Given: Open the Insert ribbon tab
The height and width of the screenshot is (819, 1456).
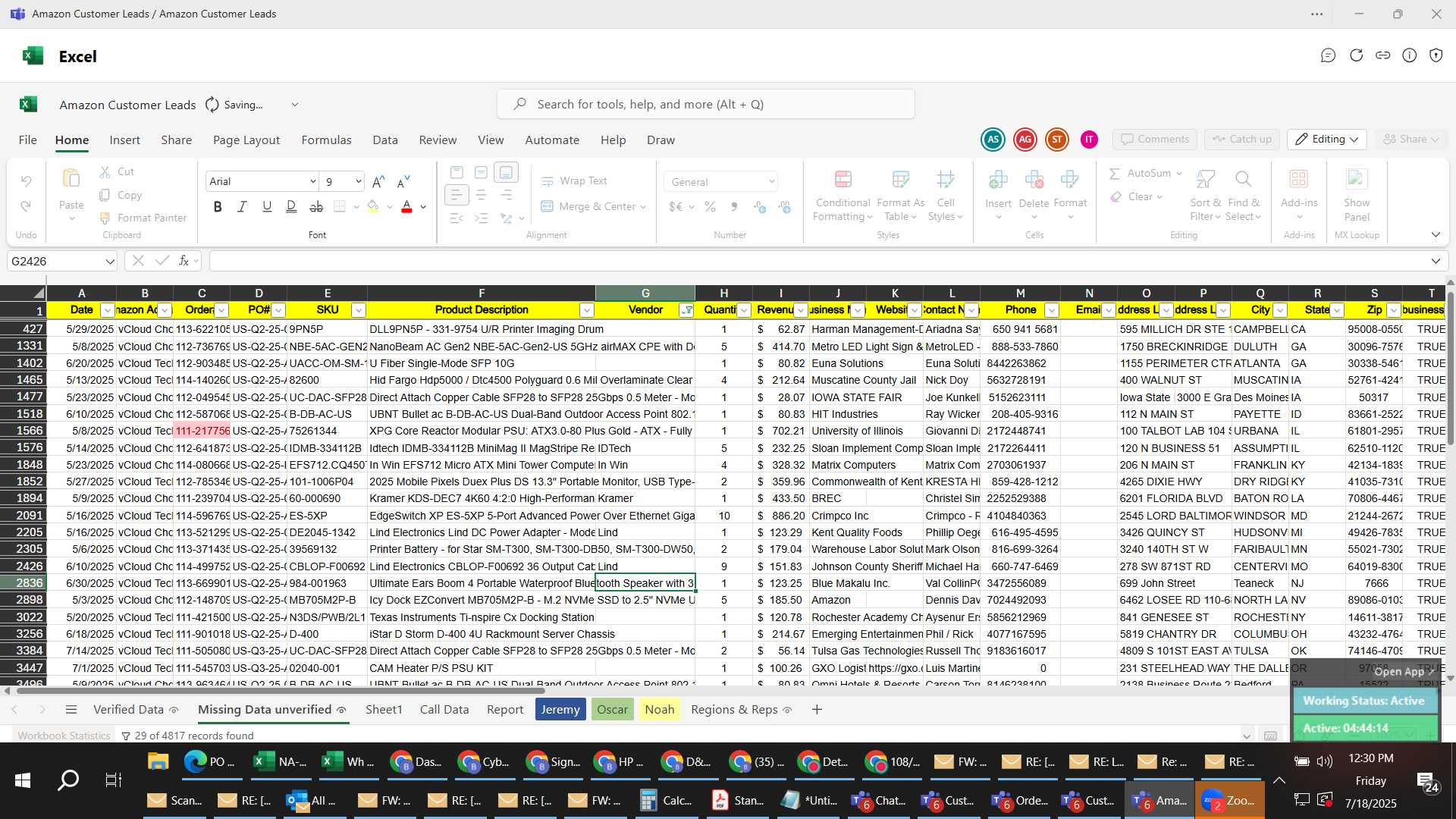Looking at the screenshot, I should click(124, 140).
